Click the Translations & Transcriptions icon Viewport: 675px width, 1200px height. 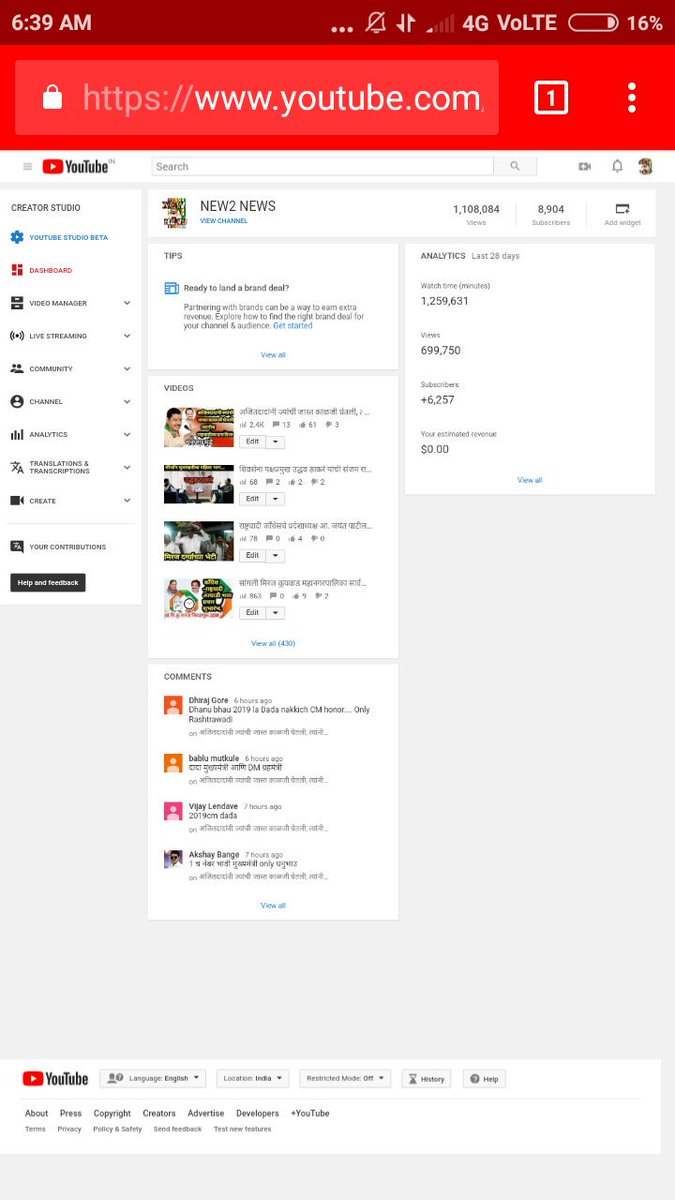(17, 467)
